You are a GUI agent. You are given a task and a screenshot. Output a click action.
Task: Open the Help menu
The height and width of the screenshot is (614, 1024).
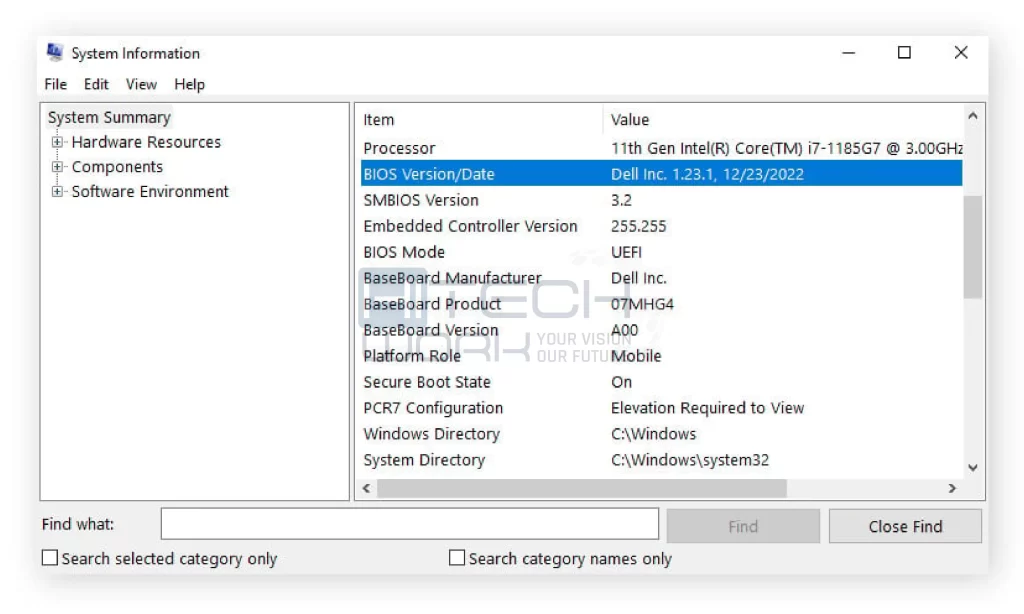click(x=189, y=84)
